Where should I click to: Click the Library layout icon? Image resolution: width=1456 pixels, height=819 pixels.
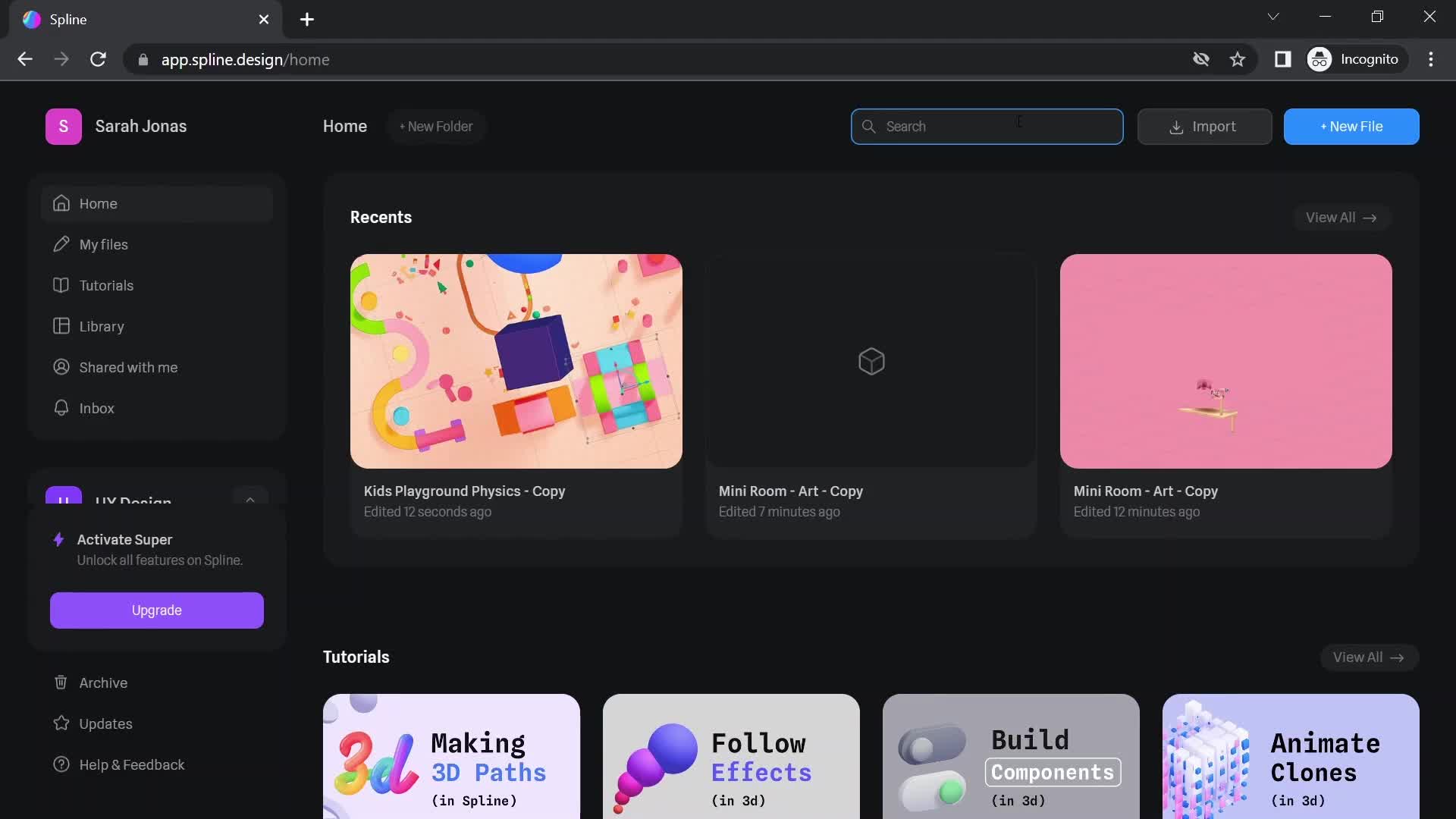[x=61, y=326]
